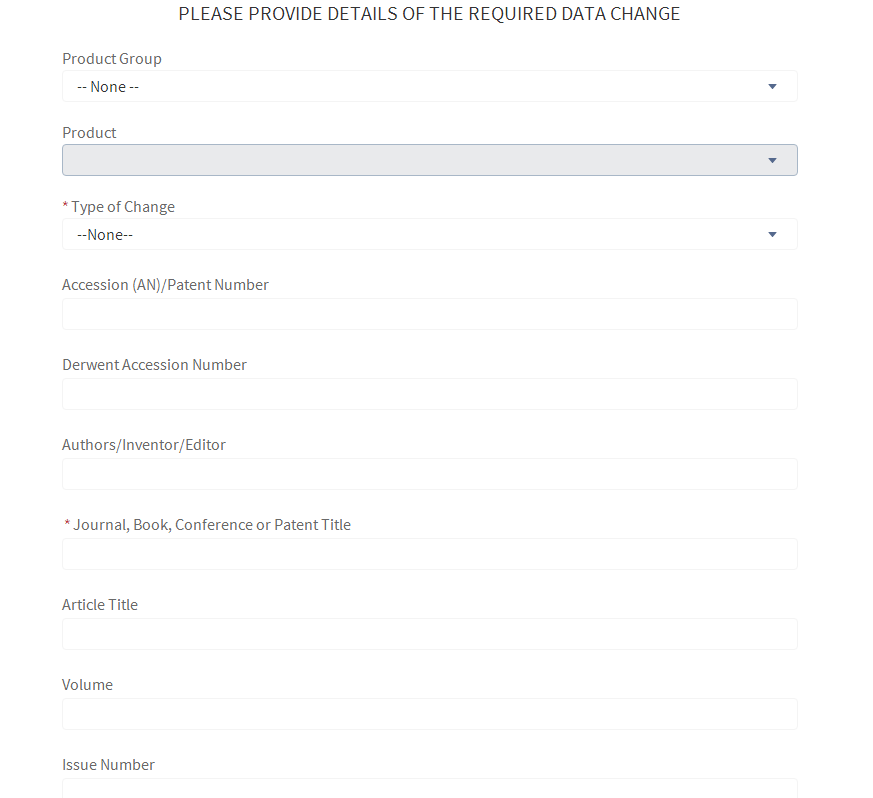This screenshot has width=873, height=798.
Task: Click the Product Group dropdown arrow
Action: click(x=772, y=87)
